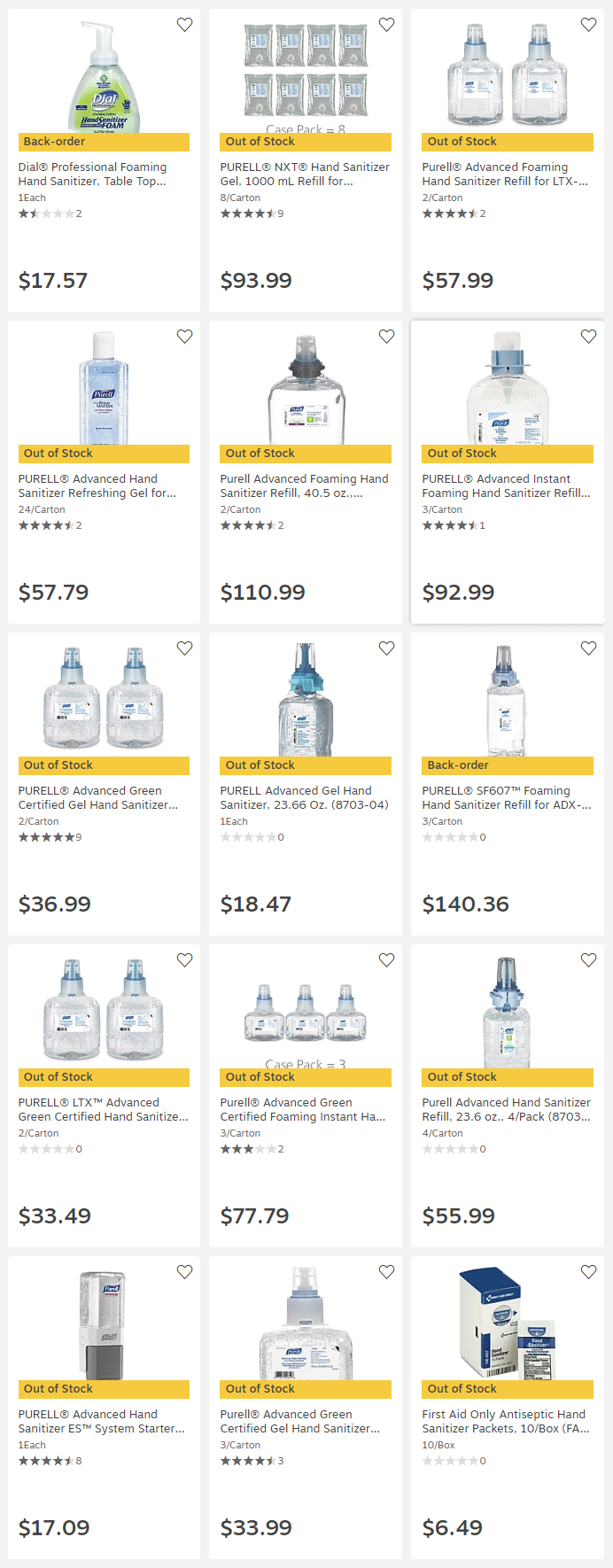Heart the PURELL ES System Starter kit

[x=184, y=1272]
